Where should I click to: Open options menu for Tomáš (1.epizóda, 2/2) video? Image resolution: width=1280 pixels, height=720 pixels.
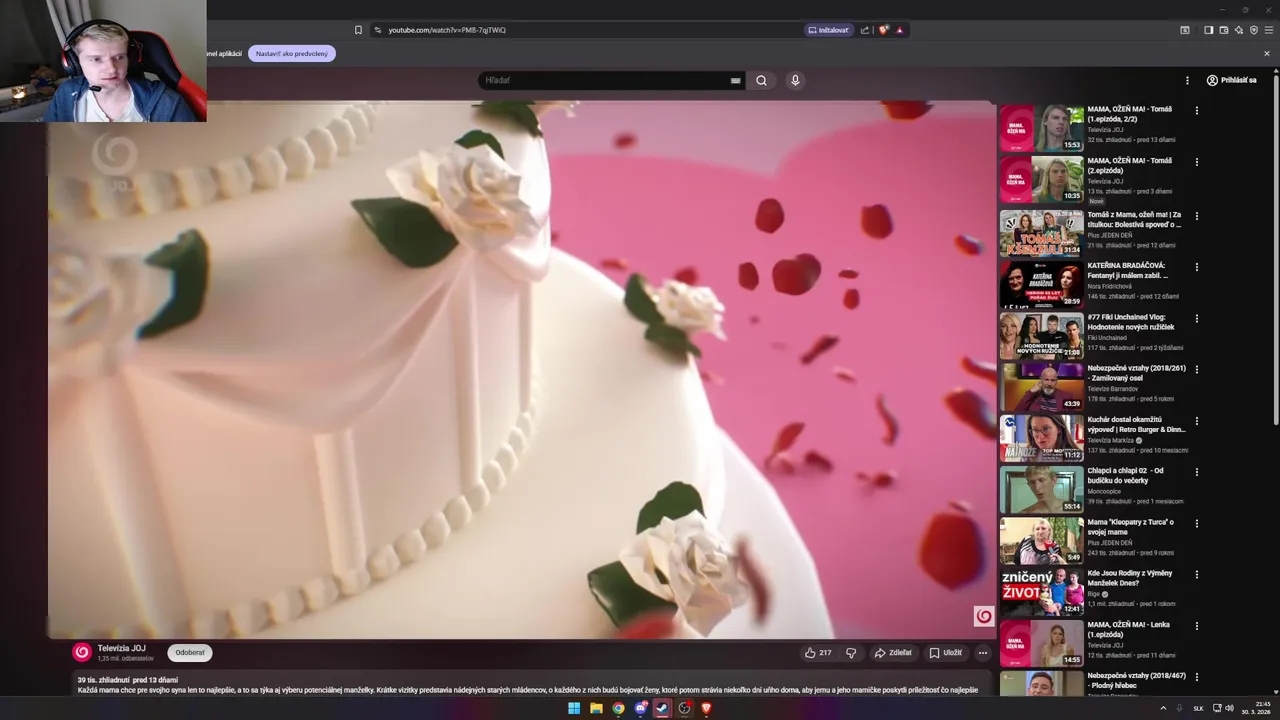point(1197,110)
